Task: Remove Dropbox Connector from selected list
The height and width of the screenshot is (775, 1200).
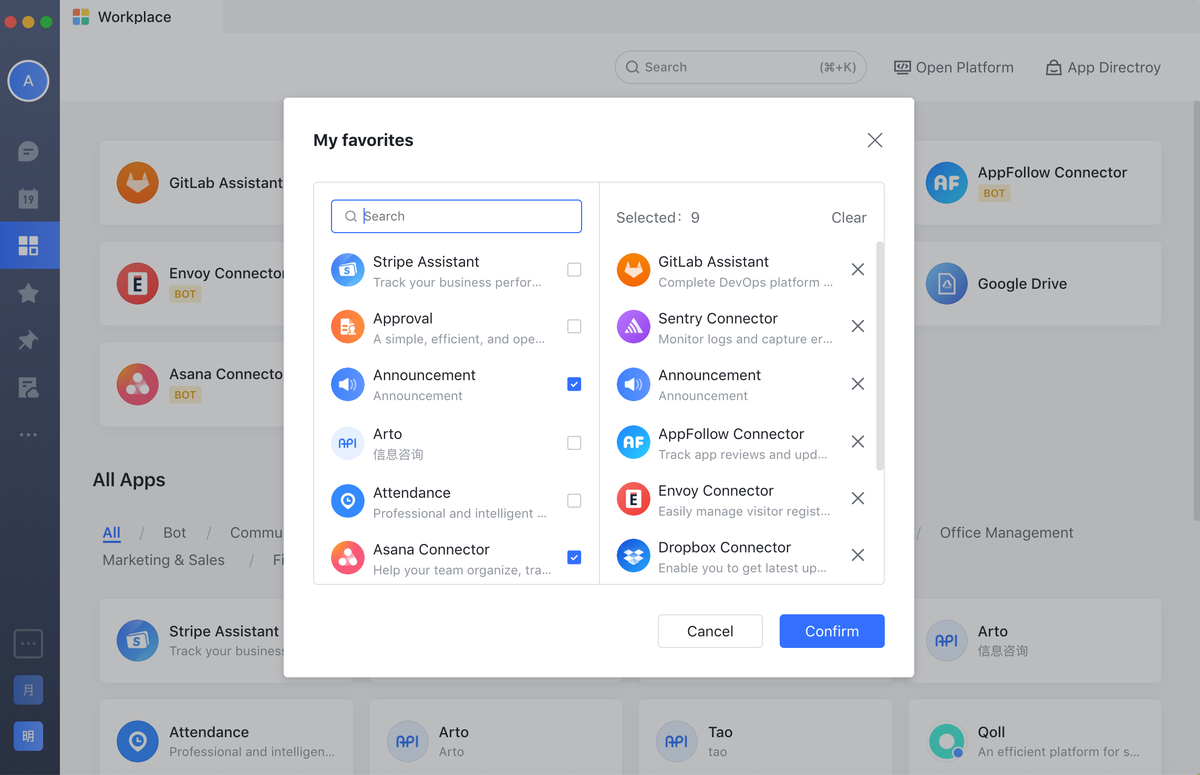Action: pyautogui.click(x=857, y=555)
